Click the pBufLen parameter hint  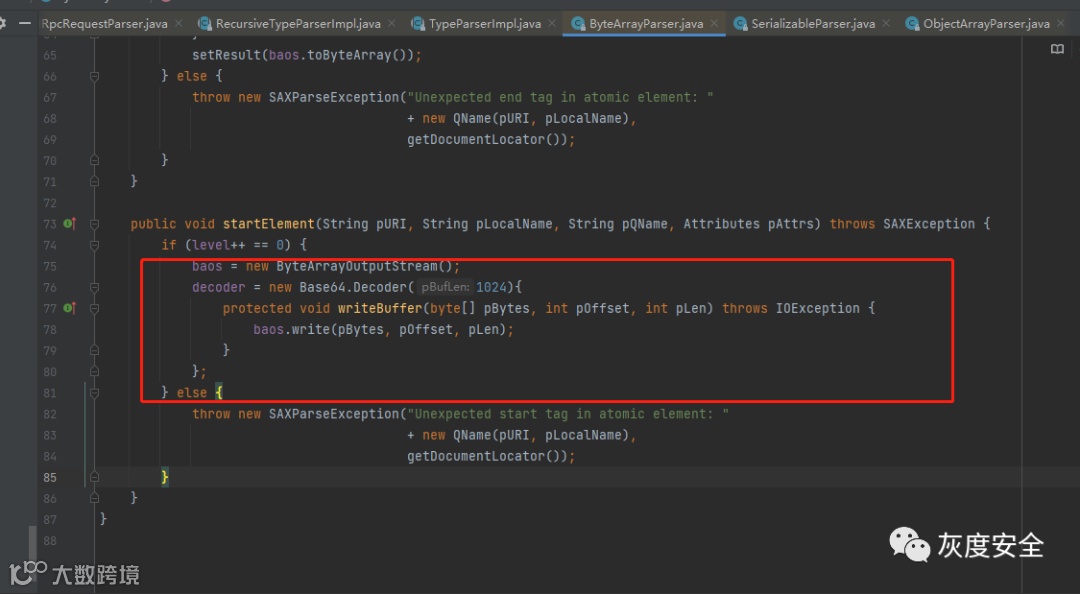[445, 287]
